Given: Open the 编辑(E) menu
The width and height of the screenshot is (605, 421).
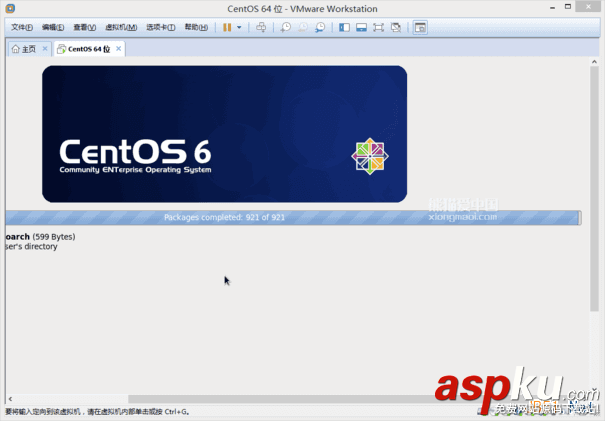Looking at the screenshot, I should click(53, 27).
